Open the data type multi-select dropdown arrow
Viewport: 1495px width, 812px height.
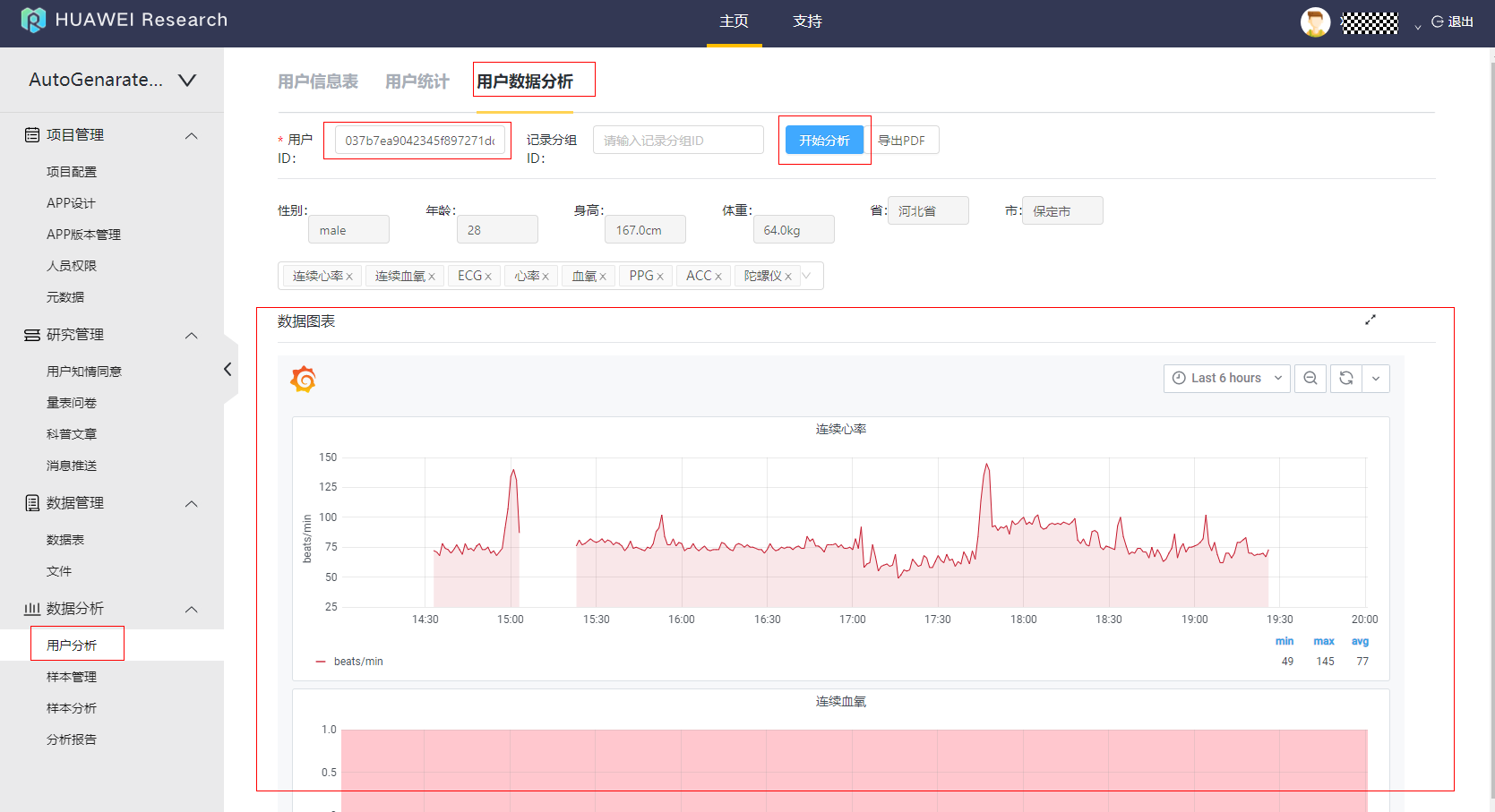point(807,276)
